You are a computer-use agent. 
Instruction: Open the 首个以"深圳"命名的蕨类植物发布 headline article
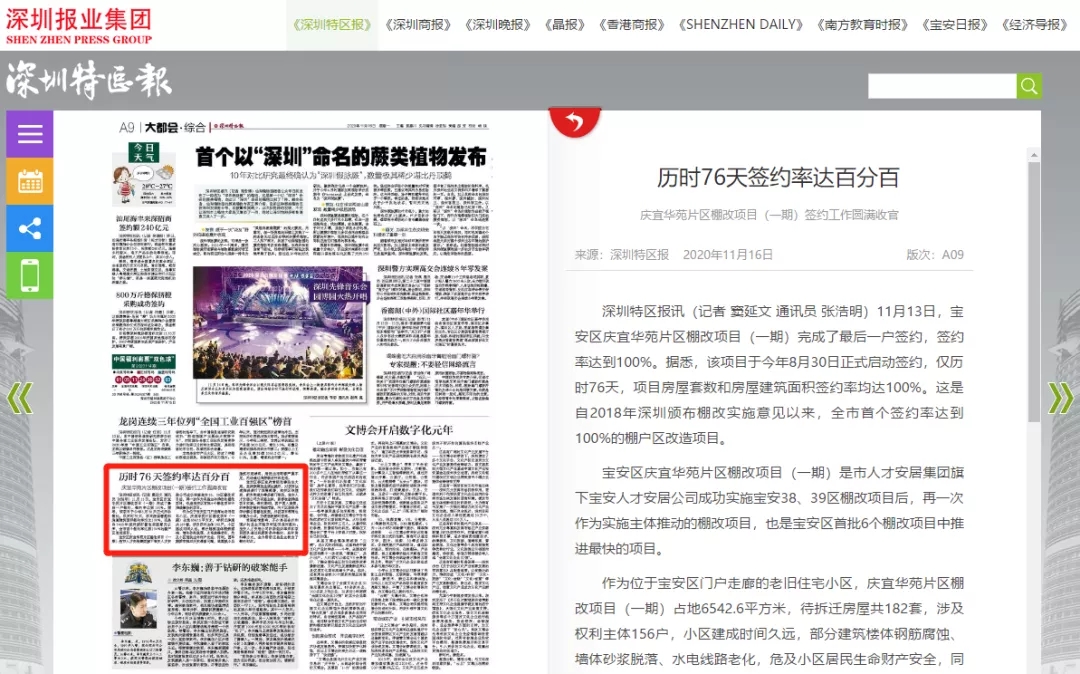(x=341, y=157)
